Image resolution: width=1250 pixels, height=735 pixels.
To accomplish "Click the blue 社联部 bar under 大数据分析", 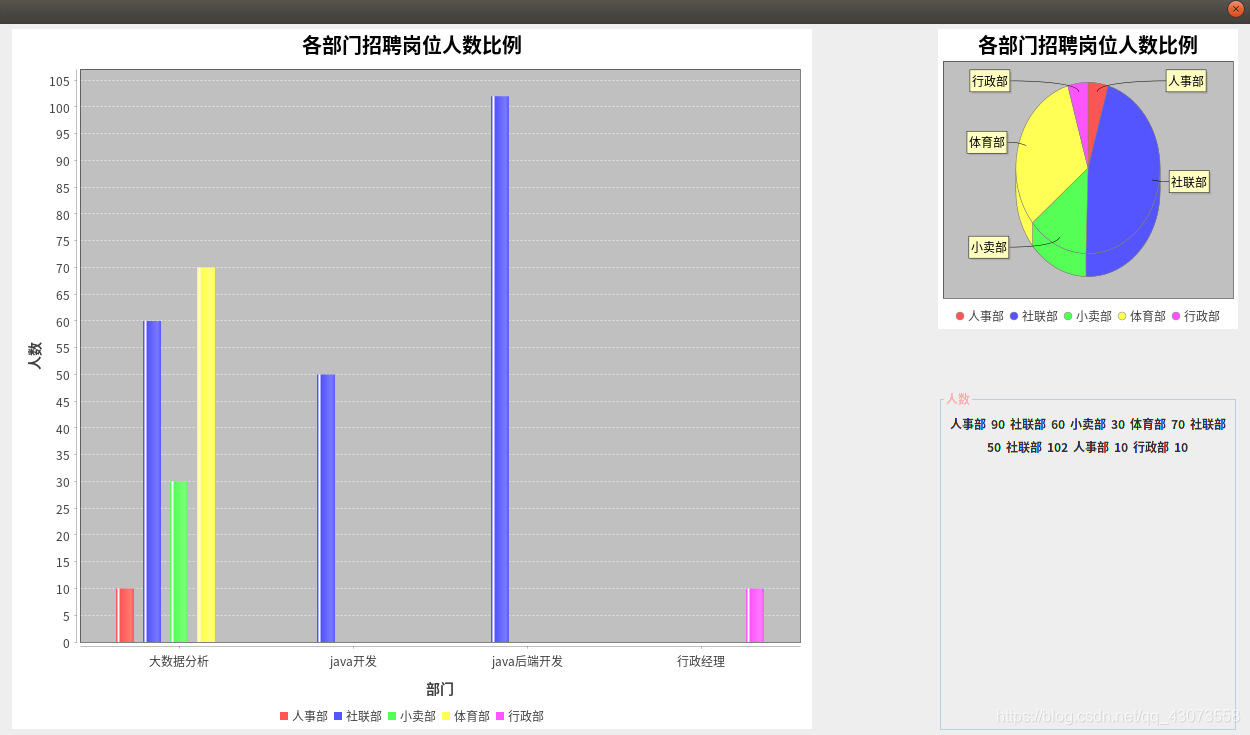I will coord(152,481).
